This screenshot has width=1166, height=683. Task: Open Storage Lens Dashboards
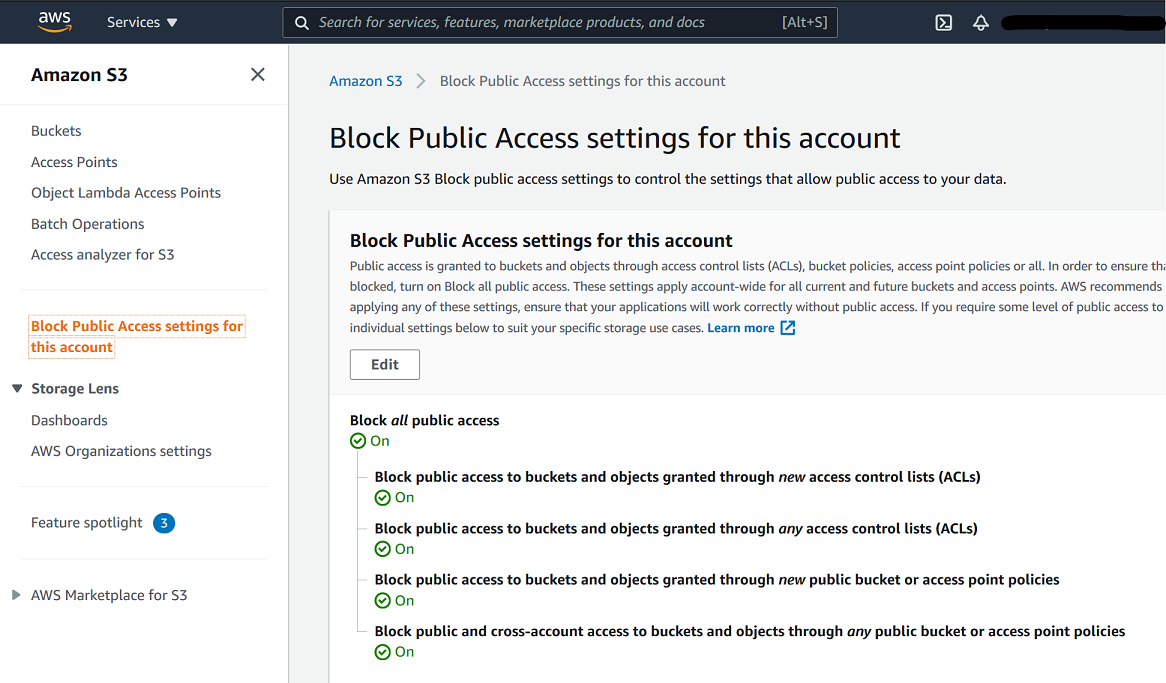(69, 420)
